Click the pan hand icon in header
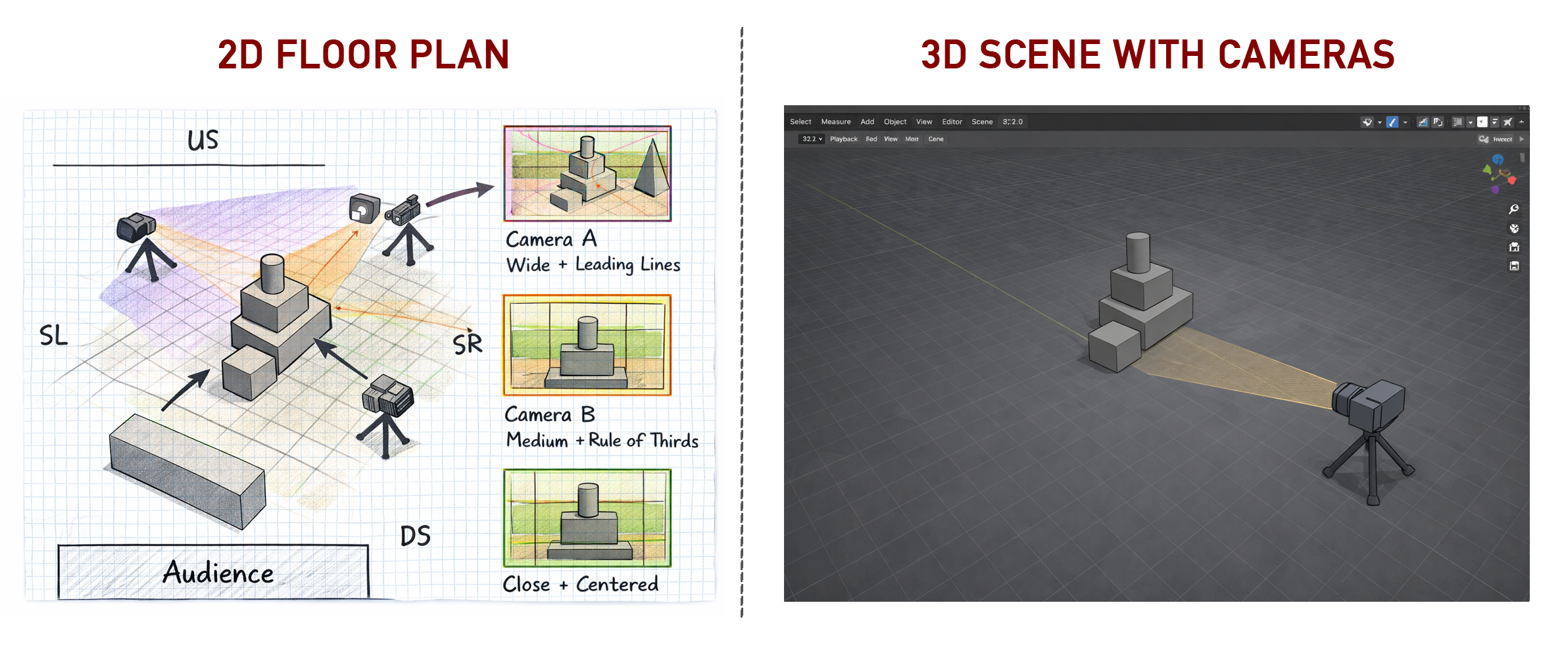The height and width of the screenshot is (657, 1568). click(x=1367, y=122)
